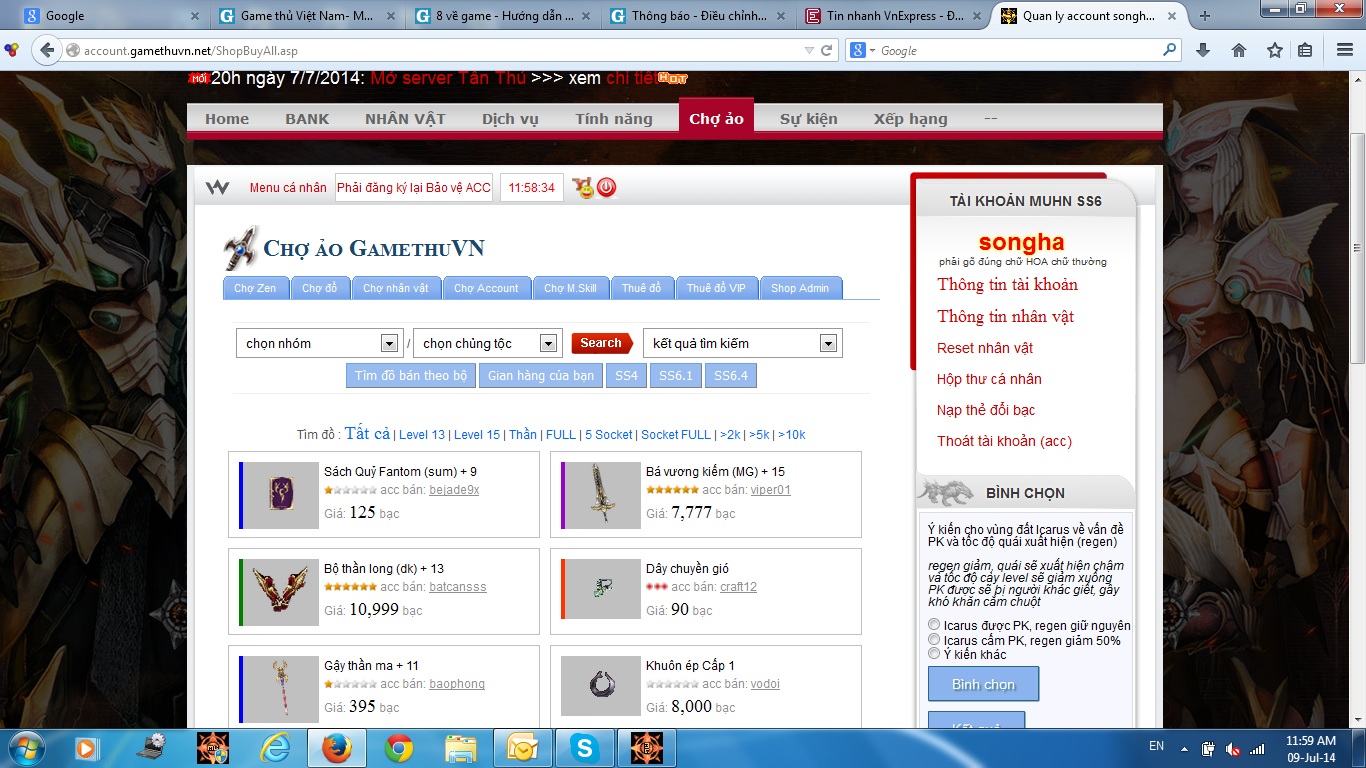Switch to Game thủ Việt Nam browser tab
The width and height of the screenshot is (1366, 768).
pyautogui.click(x=306, y=16)
